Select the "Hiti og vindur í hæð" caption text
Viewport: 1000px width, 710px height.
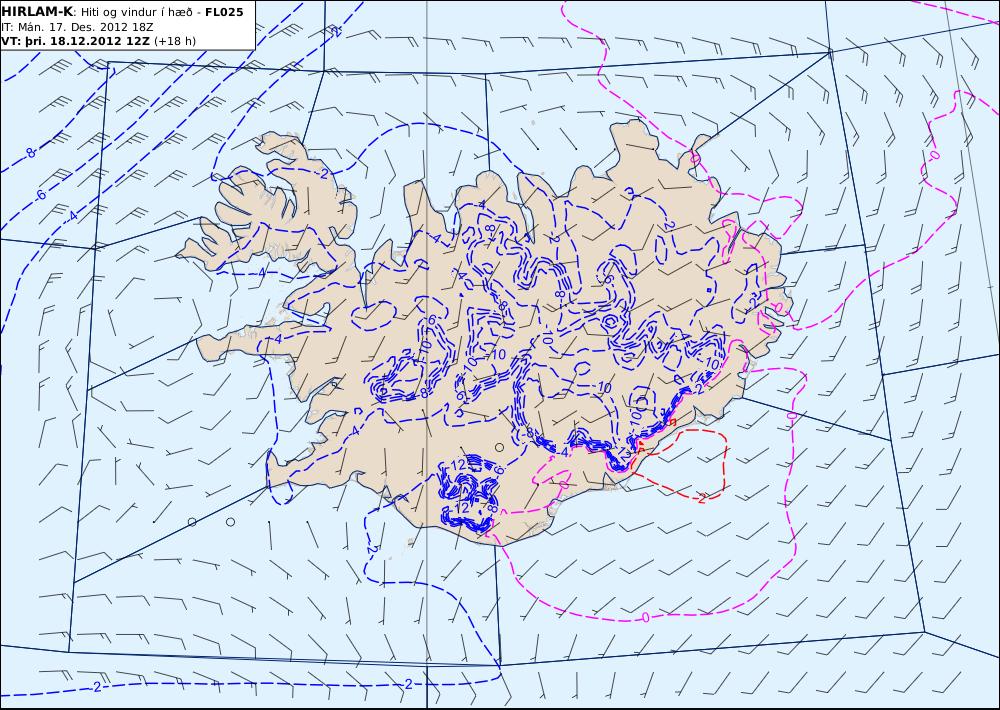[x=136, y=12]
